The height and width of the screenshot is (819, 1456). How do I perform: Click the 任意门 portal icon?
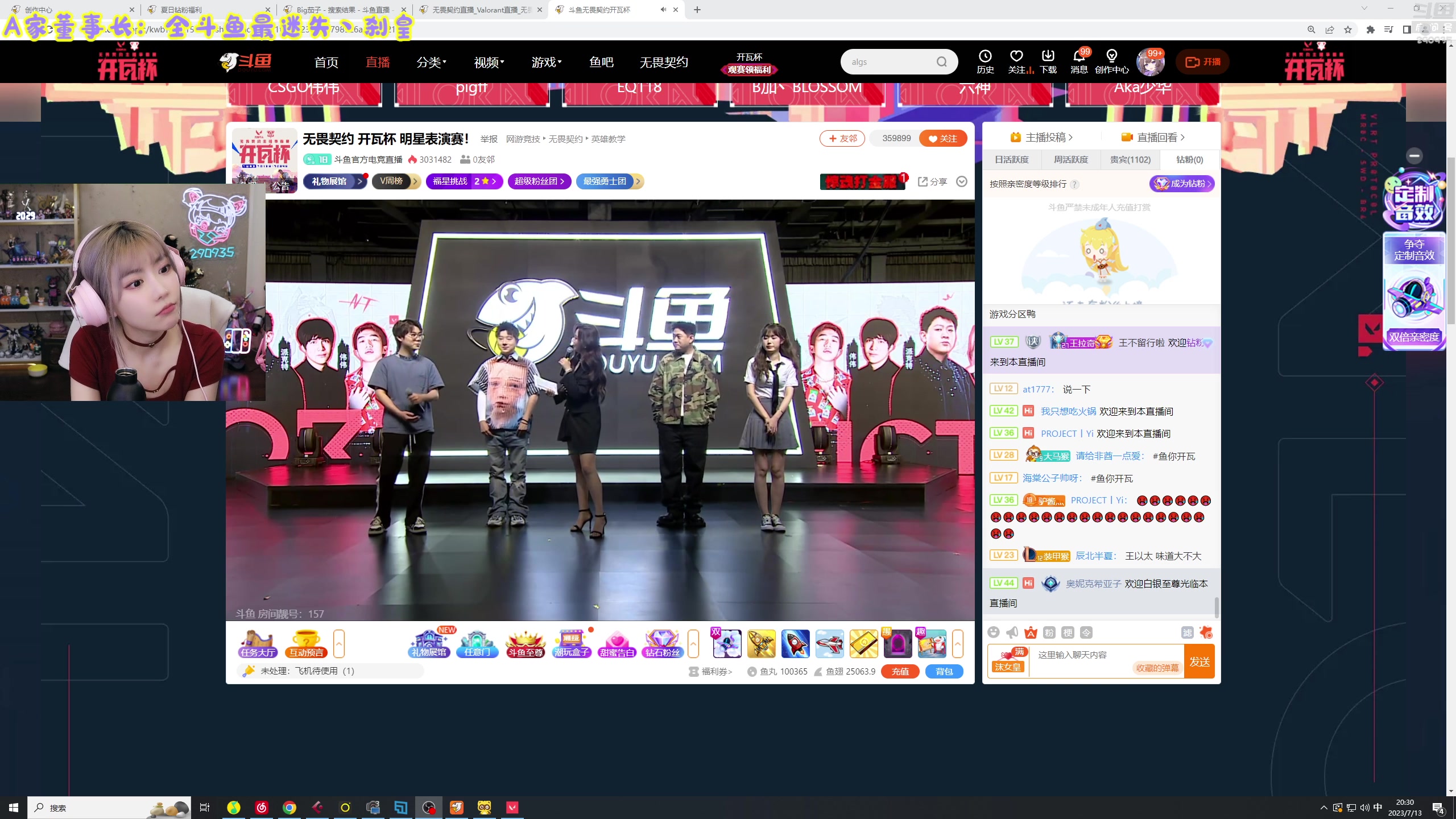pyautogui.click(x=477, y=644)
